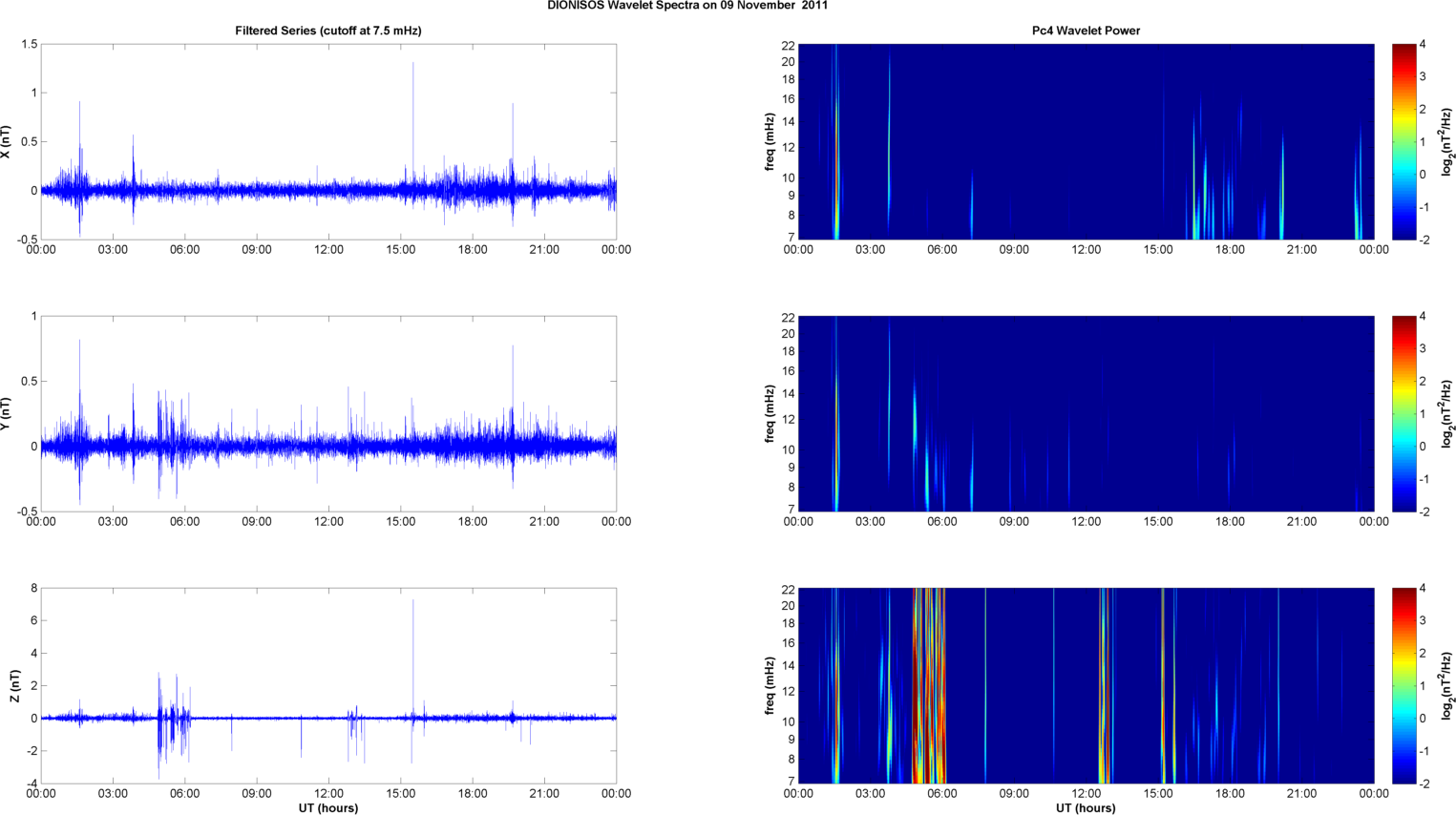1456x815 pixels.
Task: Click the Z component filtered series plot
Action: tap(328, 686)
